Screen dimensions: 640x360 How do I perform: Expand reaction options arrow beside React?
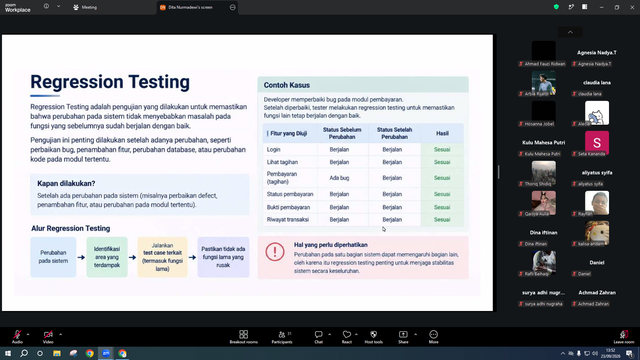click(x=356, y=334)
